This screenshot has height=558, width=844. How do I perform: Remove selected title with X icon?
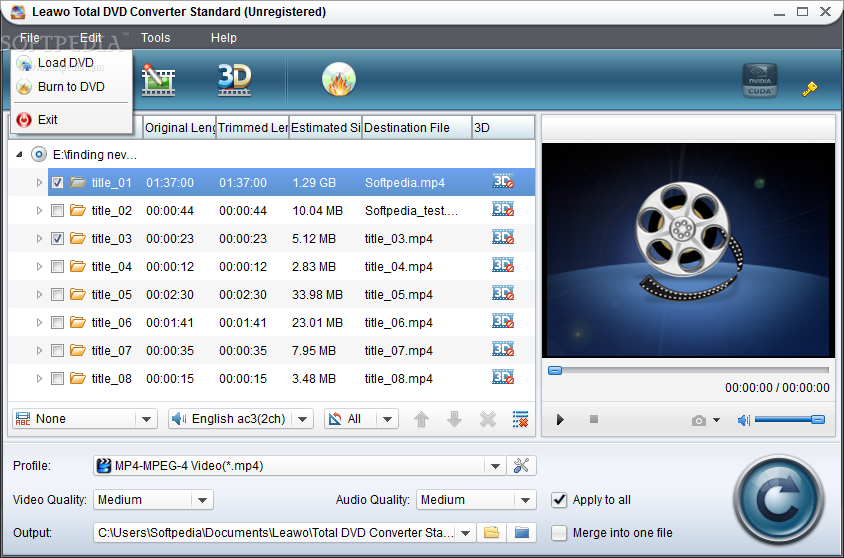point(488,419)
